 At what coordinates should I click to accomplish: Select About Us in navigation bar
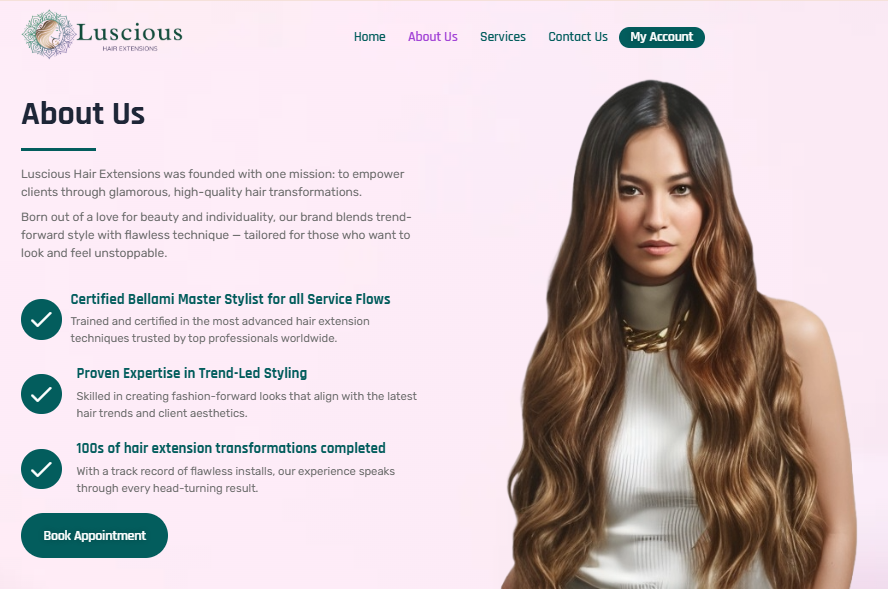[433, 37]
